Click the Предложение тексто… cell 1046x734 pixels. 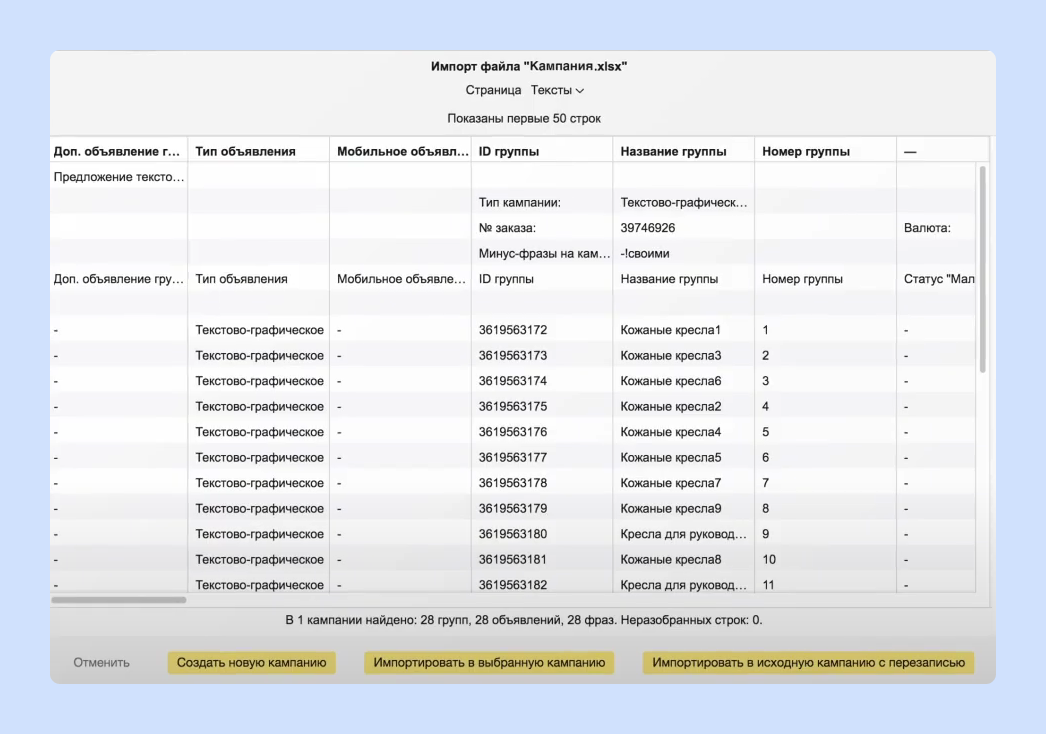[x=119, y=177]
